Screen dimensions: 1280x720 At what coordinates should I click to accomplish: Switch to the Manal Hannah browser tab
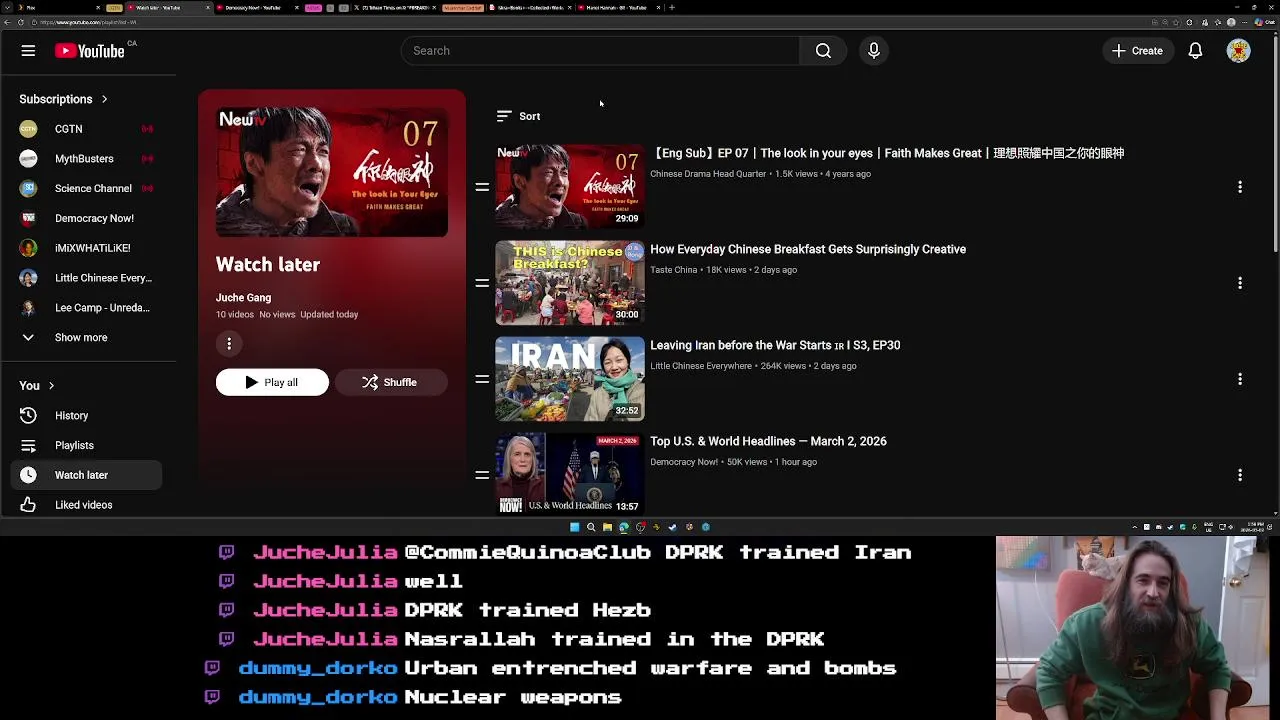click(617, 7)
